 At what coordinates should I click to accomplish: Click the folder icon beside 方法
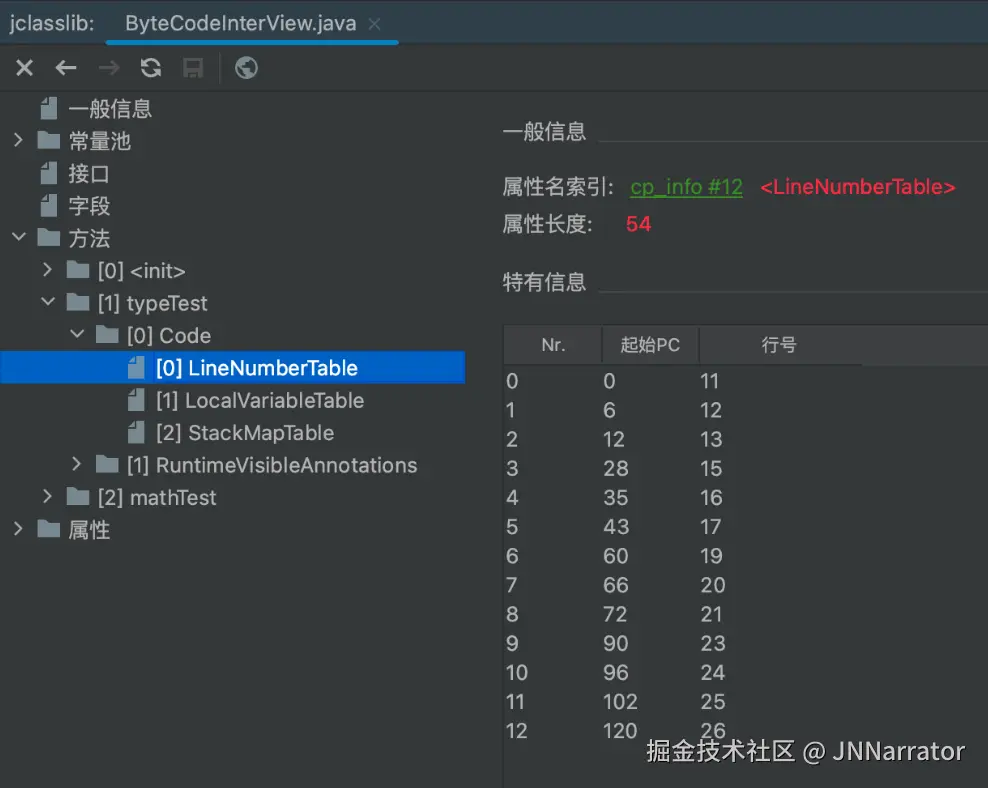[49, 237]
